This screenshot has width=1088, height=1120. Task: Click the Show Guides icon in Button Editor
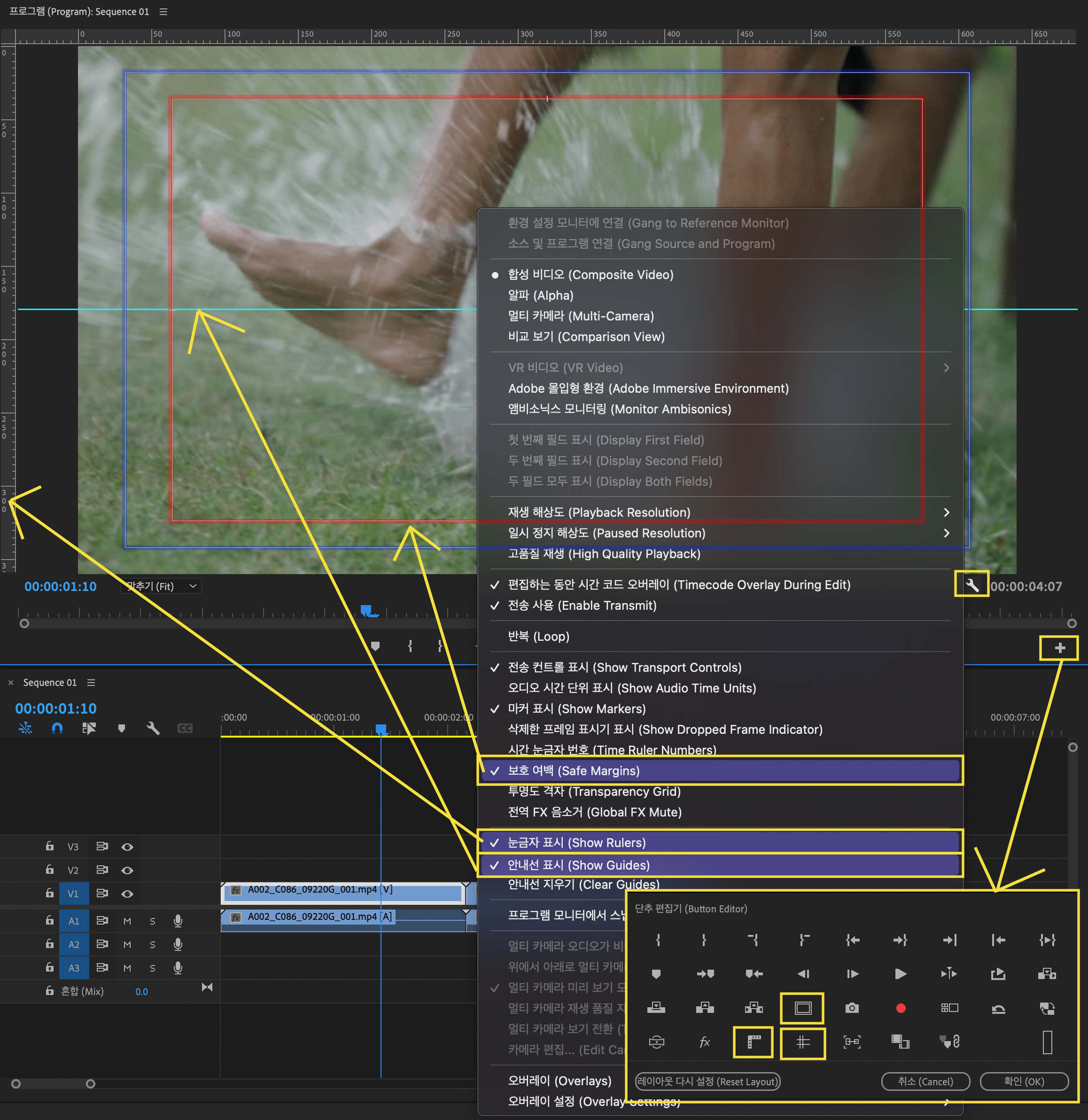coord(802,1042)
